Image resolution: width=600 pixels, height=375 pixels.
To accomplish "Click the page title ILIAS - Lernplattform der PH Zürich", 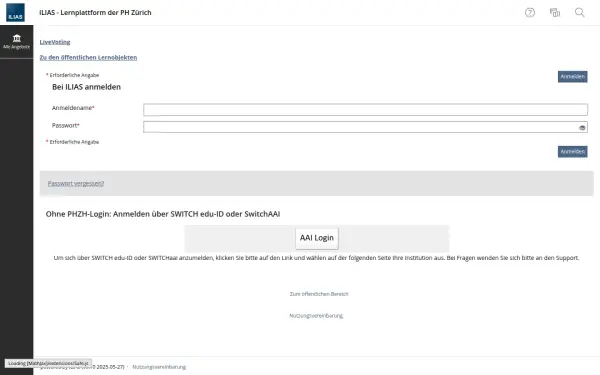I will click(95, 13).
